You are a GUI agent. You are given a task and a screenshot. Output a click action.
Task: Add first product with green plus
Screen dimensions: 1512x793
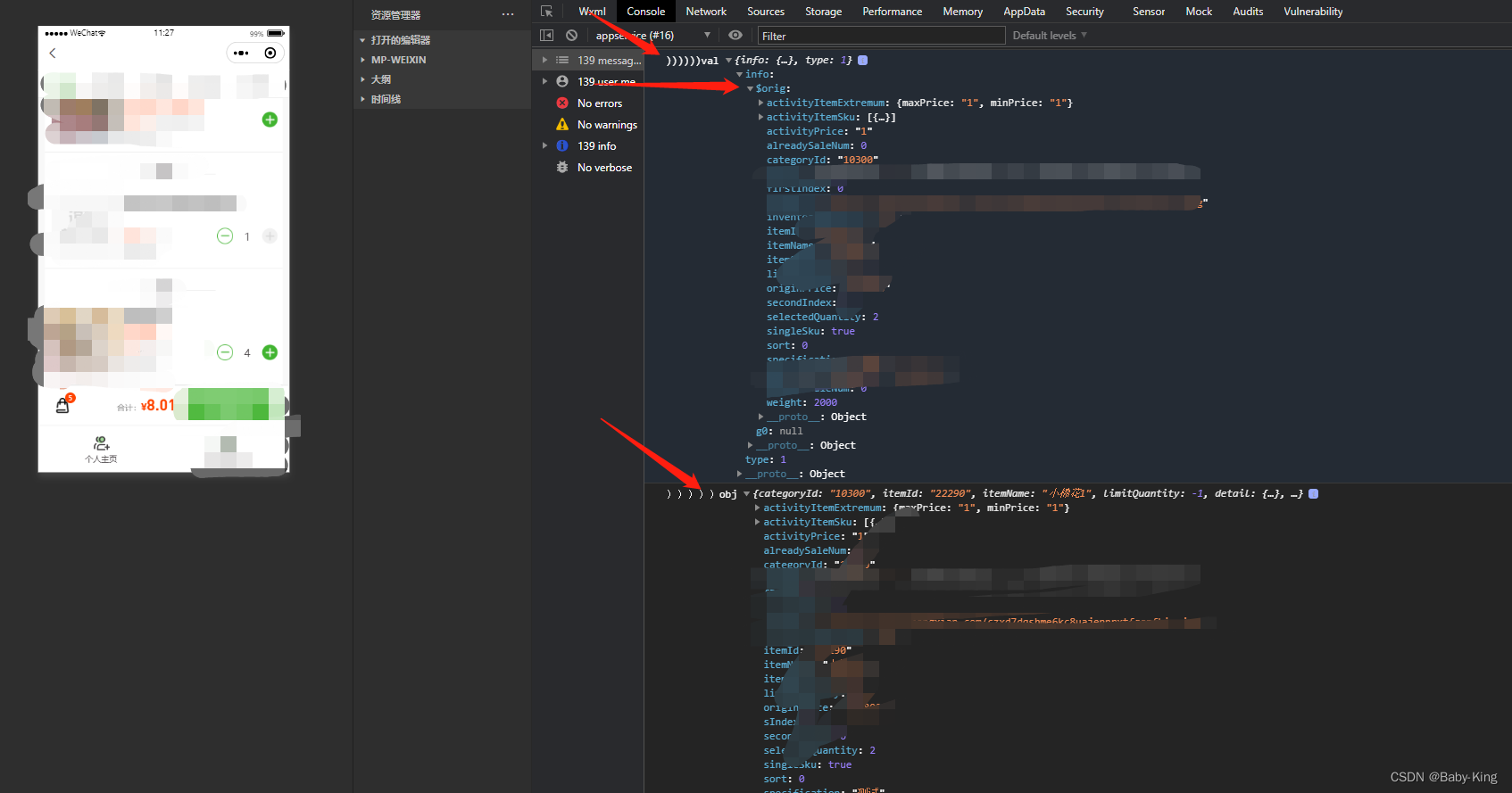coord(270,120)
